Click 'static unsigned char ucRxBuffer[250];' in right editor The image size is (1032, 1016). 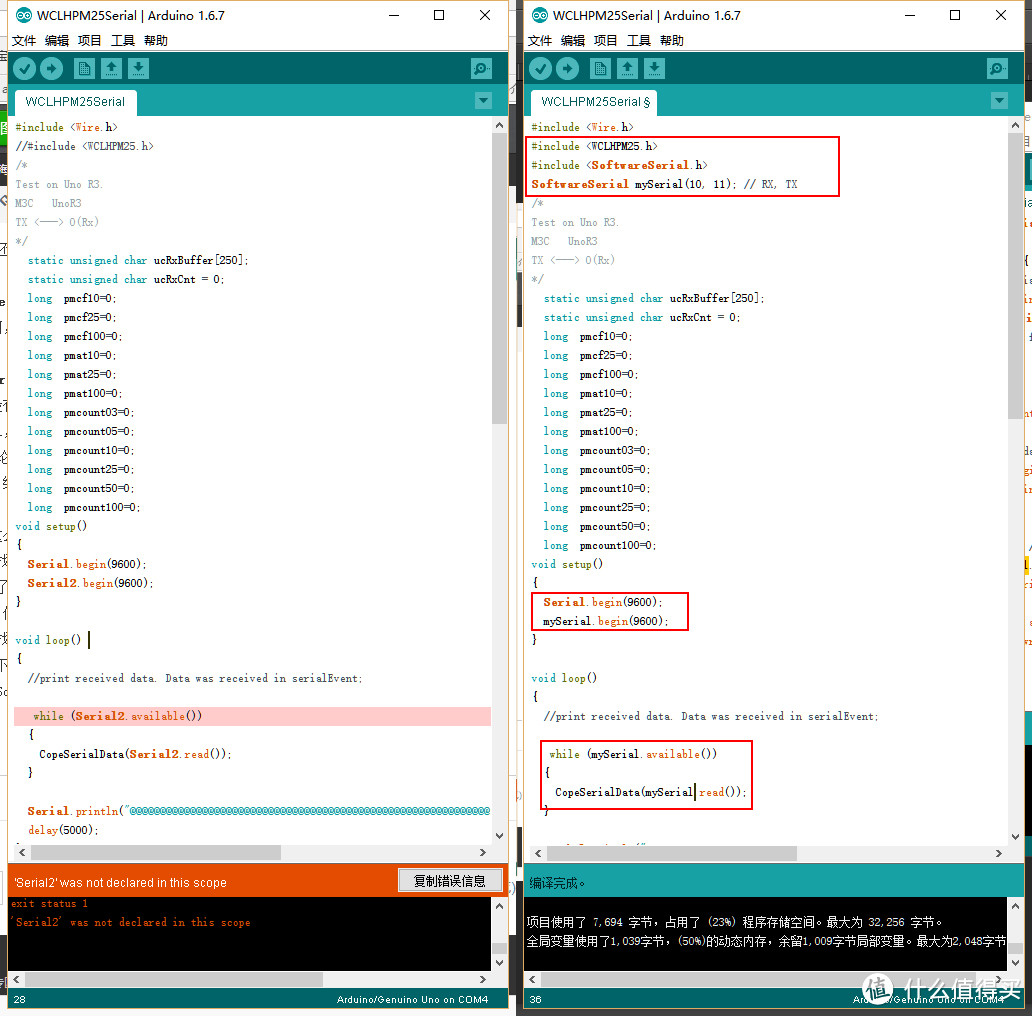[654, 298]
